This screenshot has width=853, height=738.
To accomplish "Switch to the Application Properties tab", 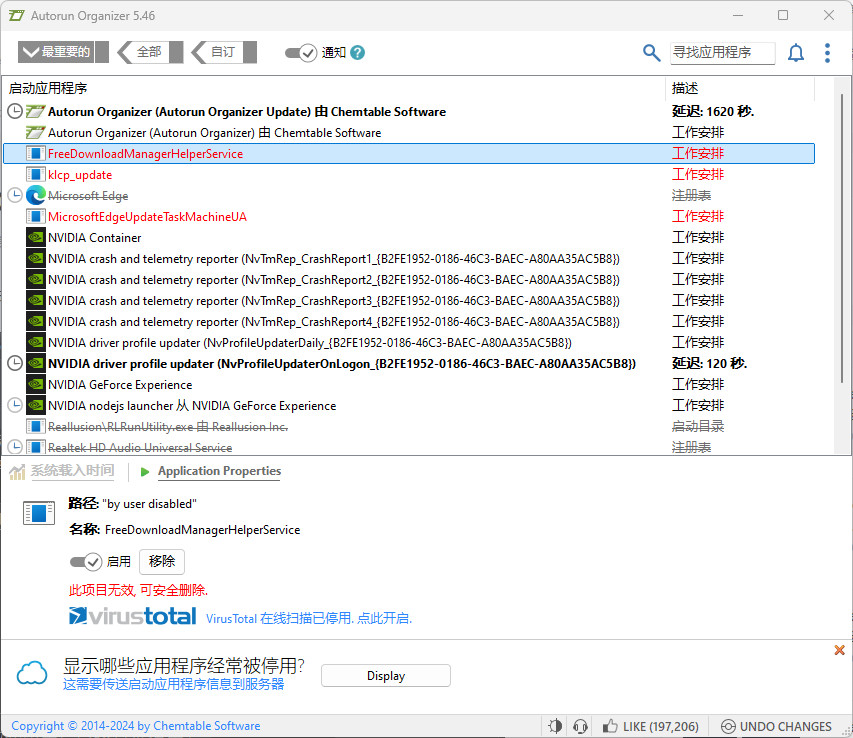I will click(219, 471).
